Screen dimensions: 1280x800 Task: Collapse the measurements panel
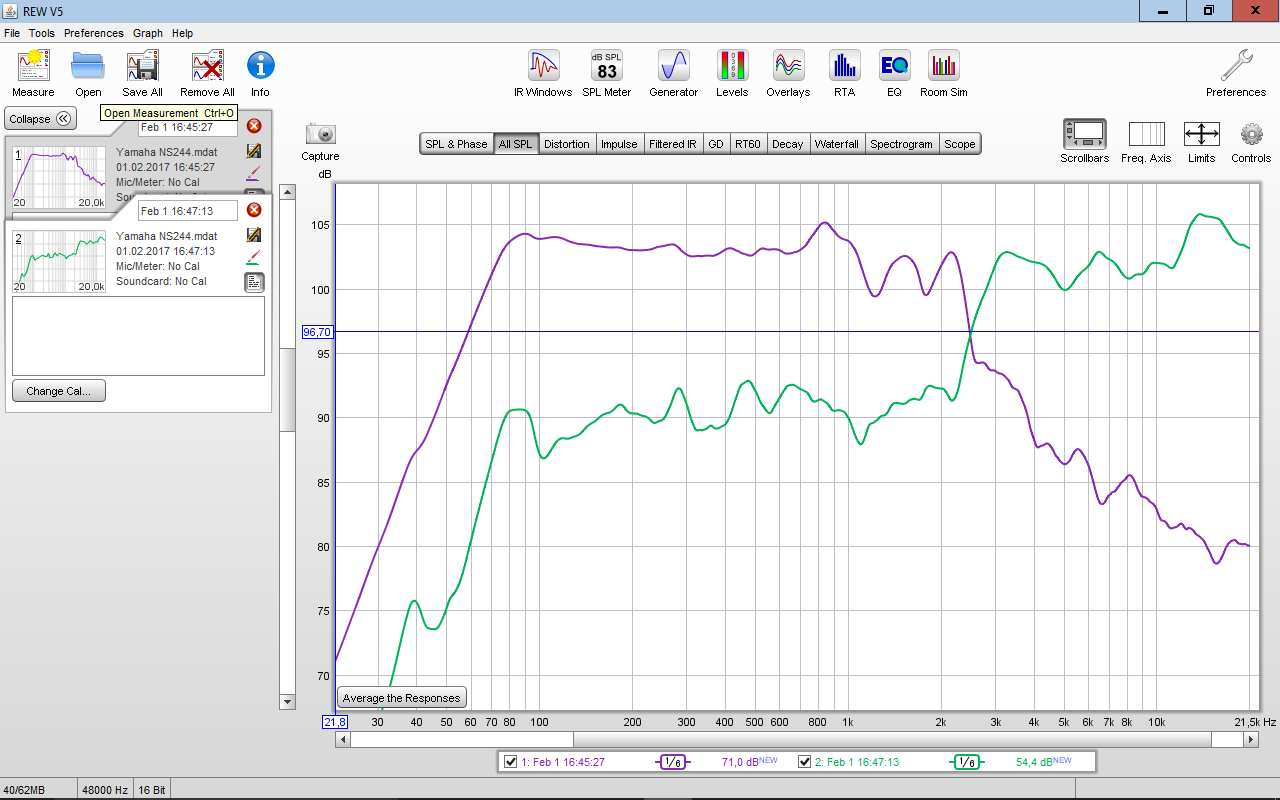(41, 119)
